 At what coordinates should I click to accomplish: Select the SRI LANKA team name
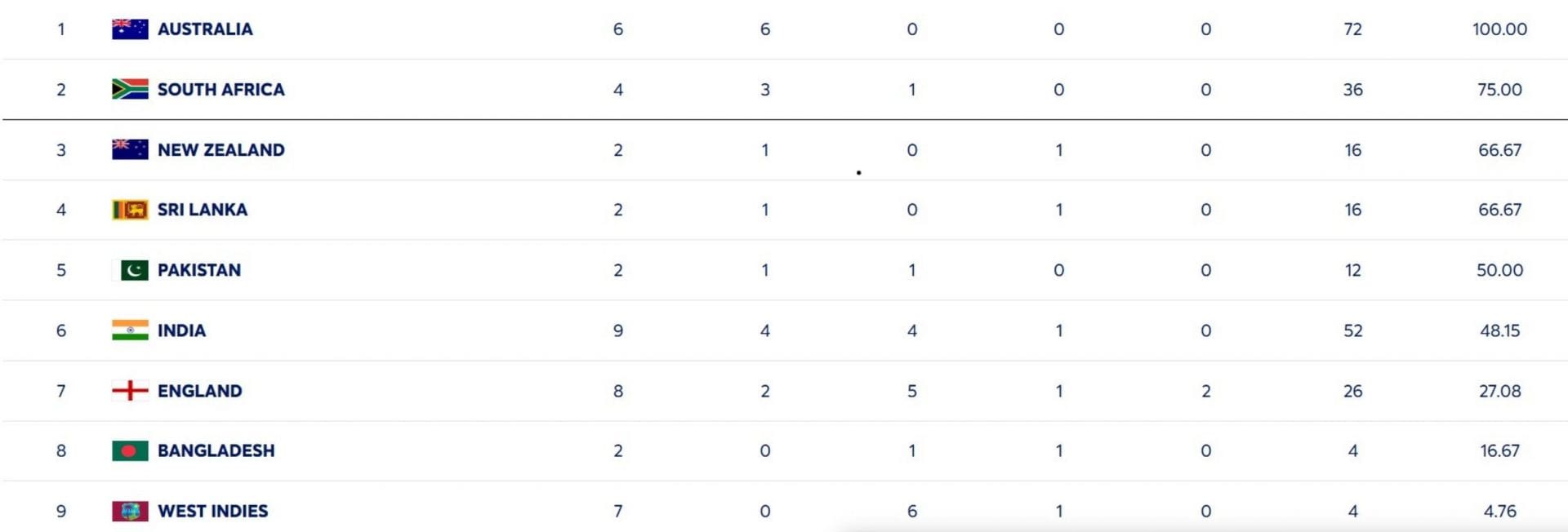202,210
